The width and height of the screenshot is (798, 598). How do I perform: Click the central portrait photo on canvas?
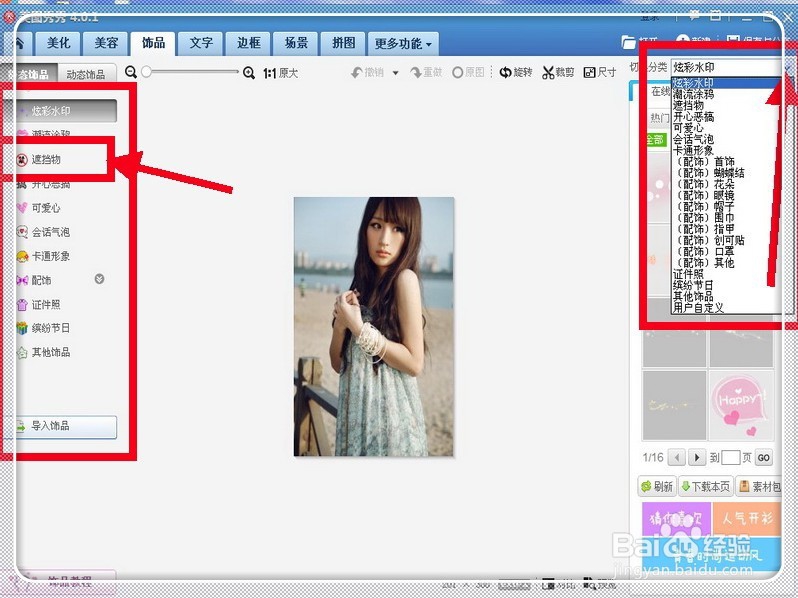click(374, 326)
